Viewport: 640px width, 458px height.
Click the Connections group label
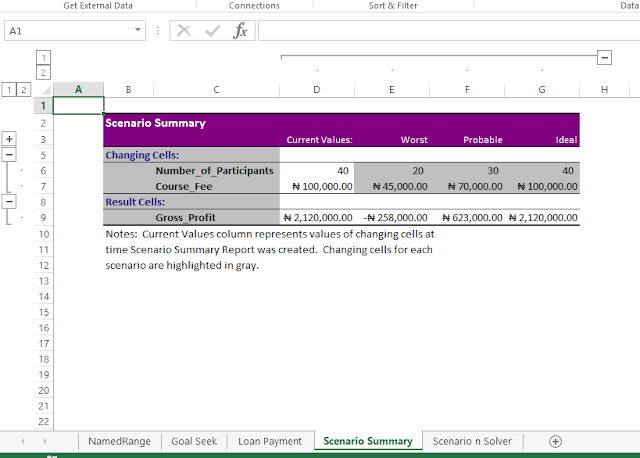(254, 5)
